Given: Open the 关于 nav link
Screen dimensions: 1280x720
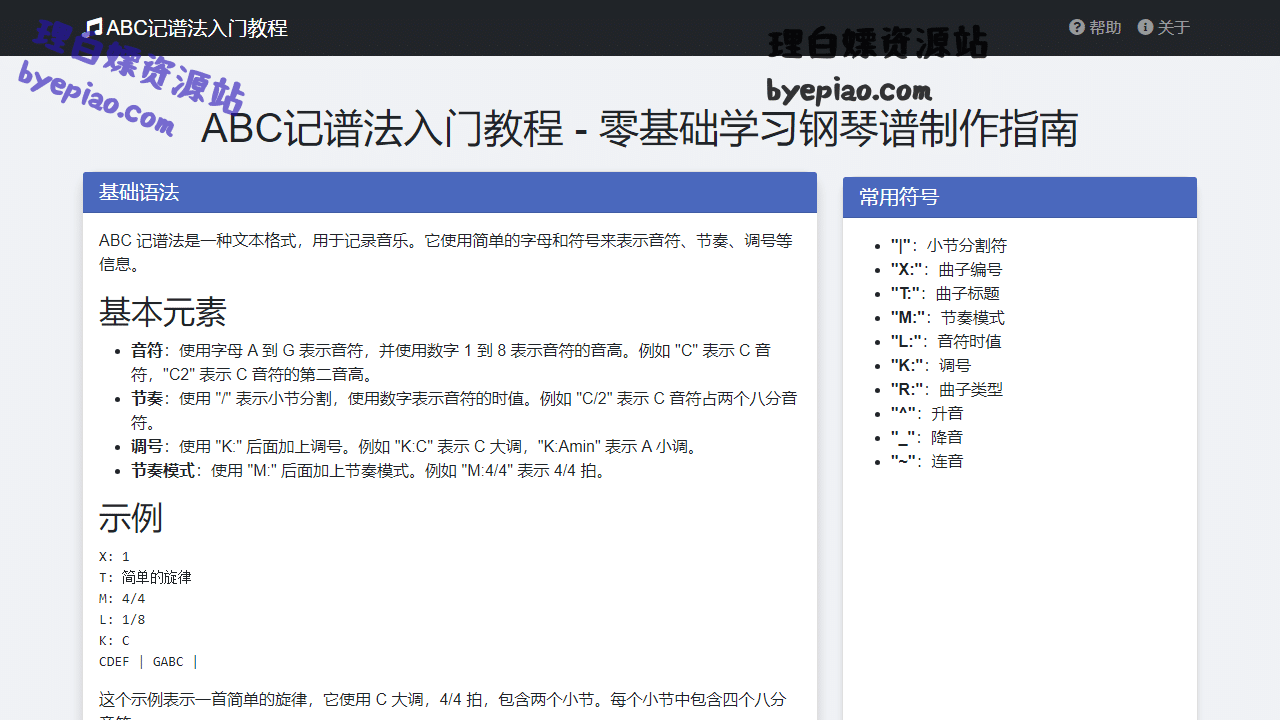Looking at the screenshot, I should (1164, 27).
